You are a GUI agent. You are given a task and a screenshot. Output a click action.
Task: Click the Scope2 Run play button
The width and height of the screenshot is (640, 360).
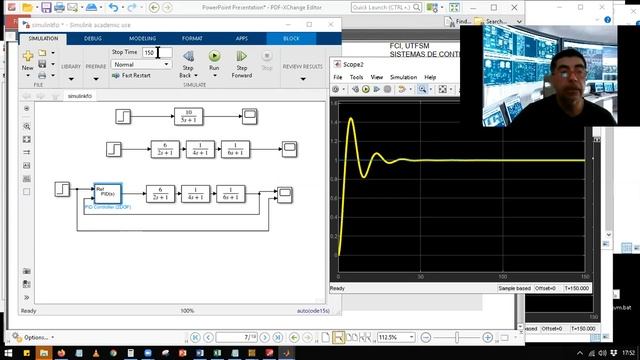(366, 89)
